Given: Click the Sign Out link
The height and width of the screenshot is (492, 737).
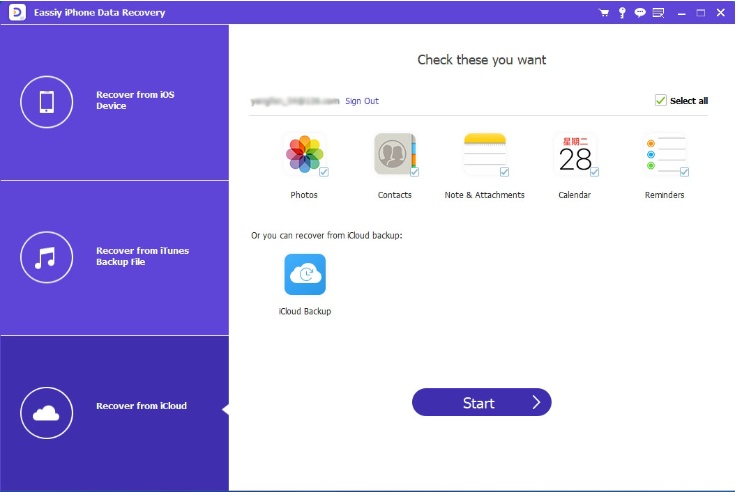Looking at the screenshot, I should click(362, 101).
